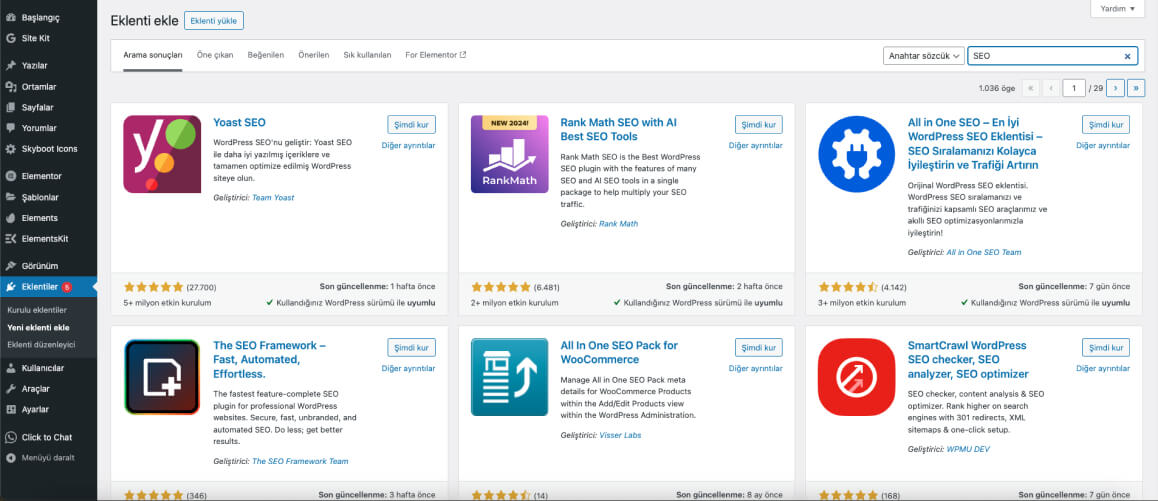Screen dimensions: 1158x501
Task: Open The SEO Framework Team link
Action: coord(300,461)
